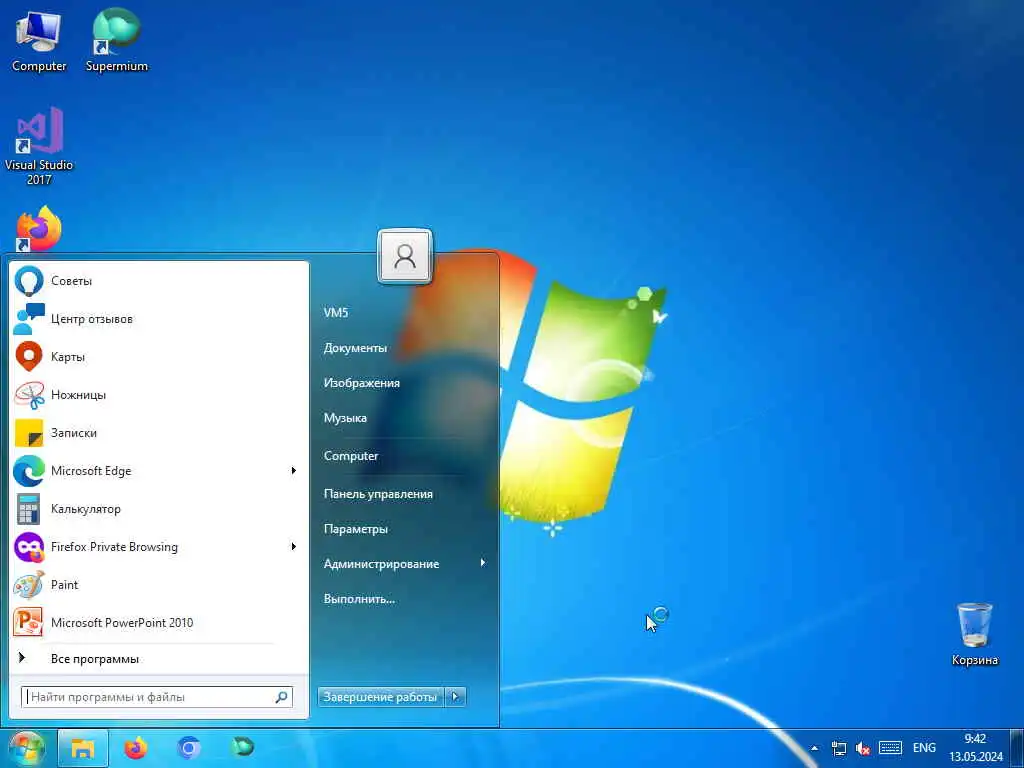The width and height of the screenshot is (1024, 768).
Task: Open the Paint app icon
Action: pyautogui.click(x=29, y=584)
